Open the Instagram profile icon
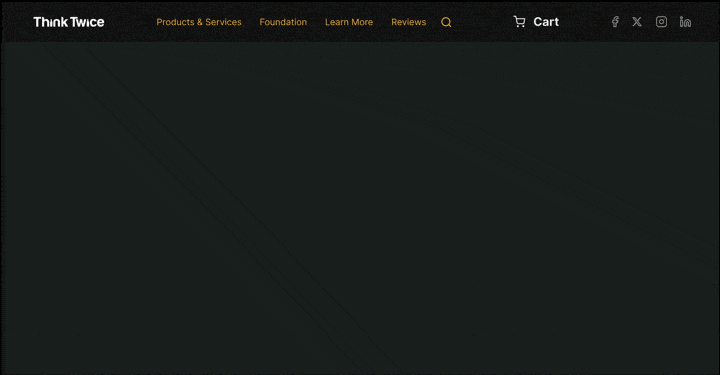720x375 pixels. point(661,22)
